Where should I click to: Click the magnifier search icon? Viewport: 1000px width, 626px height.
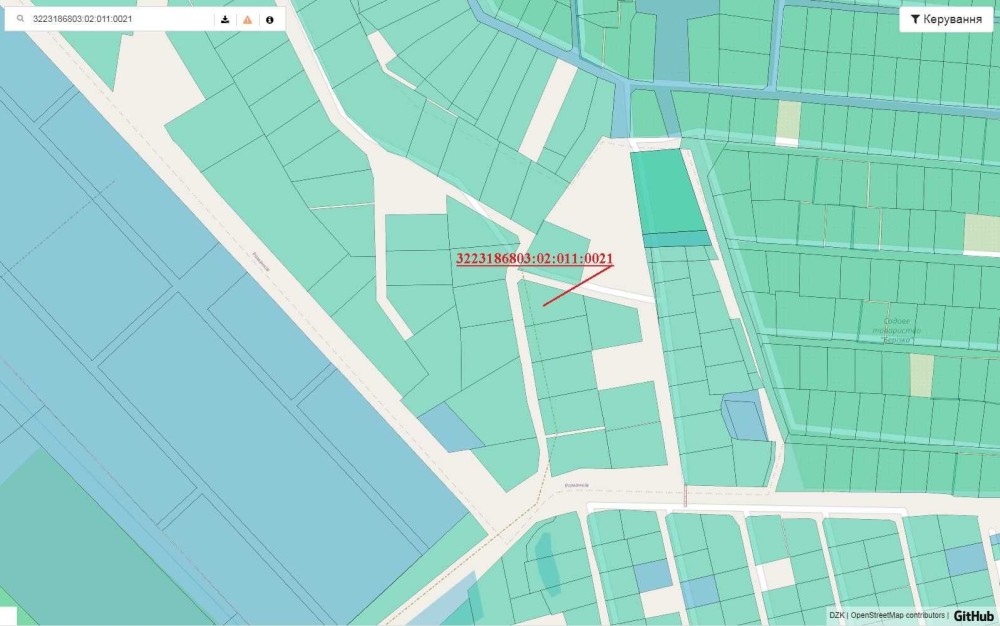(20, 19)
